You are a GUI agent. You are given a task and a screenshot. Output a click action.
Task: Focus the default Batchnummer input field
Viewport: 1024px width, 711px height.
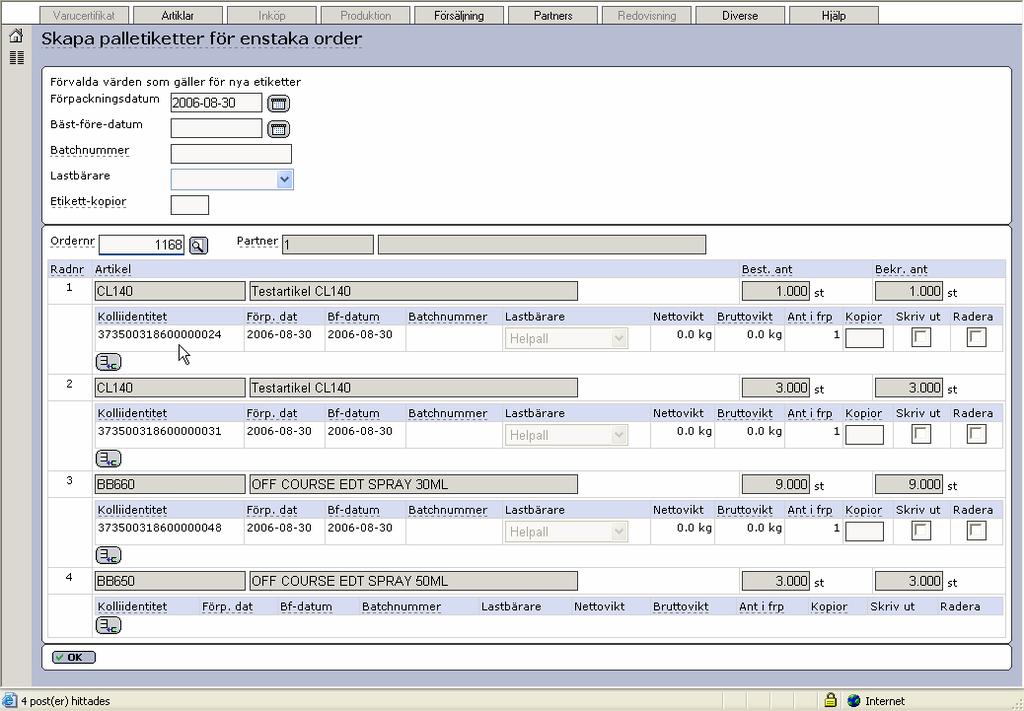(x=231, y=153)
